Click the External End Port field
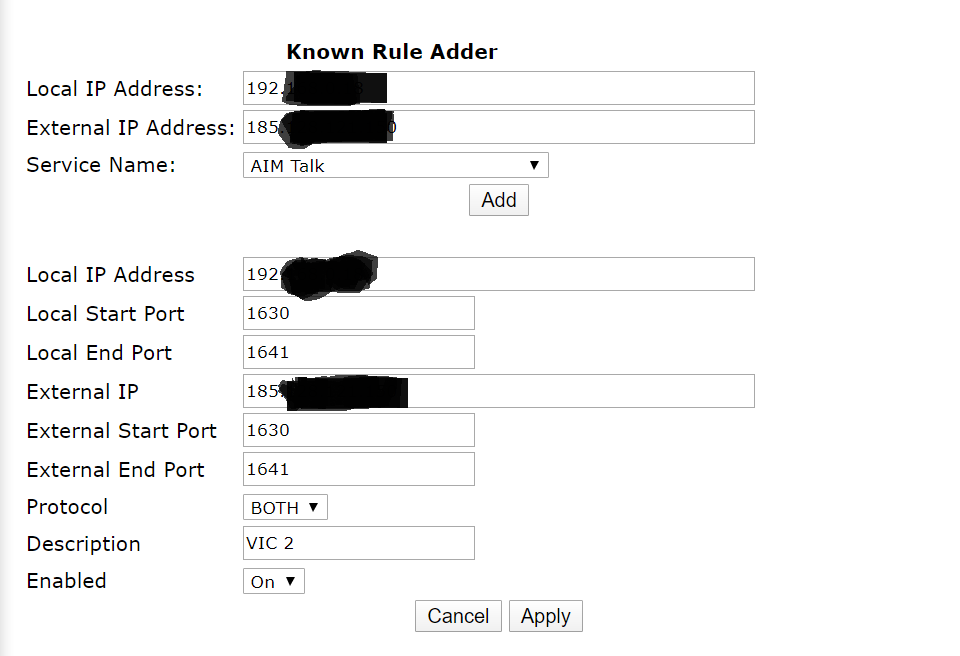The height and width of the screenshot is (656, 960). click(358, 469)
